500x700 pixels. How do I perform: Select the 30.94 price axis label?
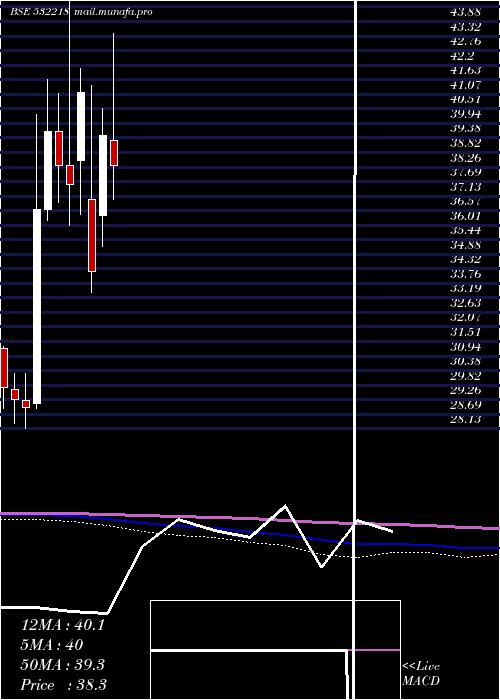(466, 347)
